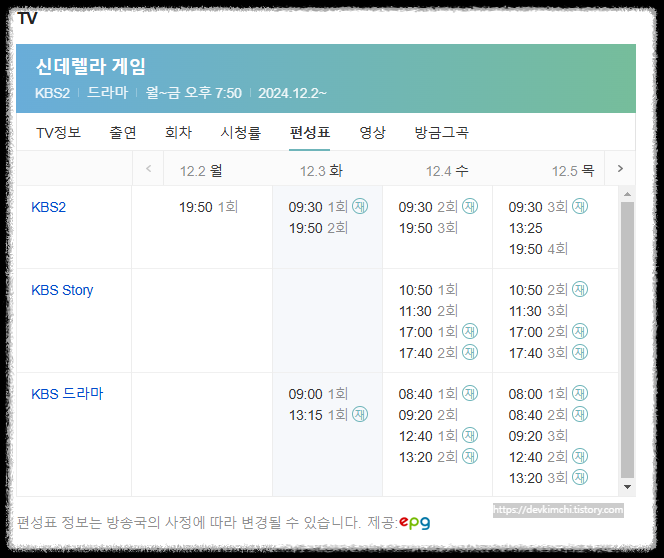Select the 12.3 화 date header
The width and height of the screenshot is (664, 558).
tap(321, 171)
